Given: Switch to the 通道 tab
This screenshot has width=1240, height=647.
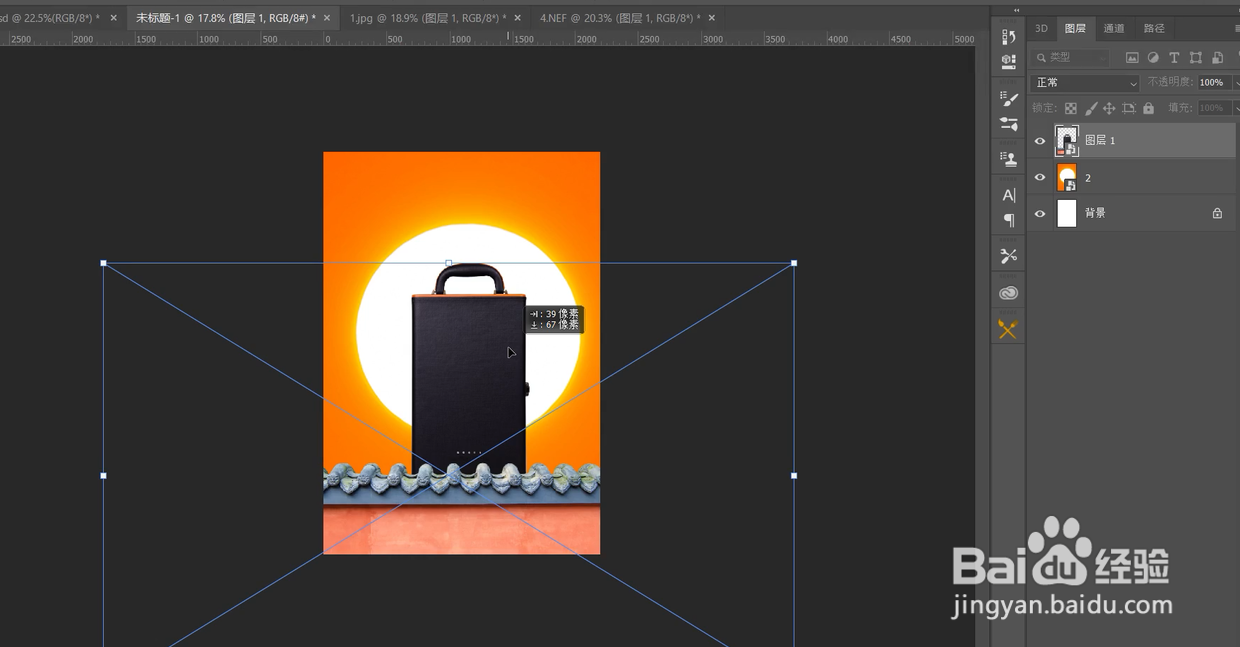Looking at the screenshot, I should tap(1113, 29).
